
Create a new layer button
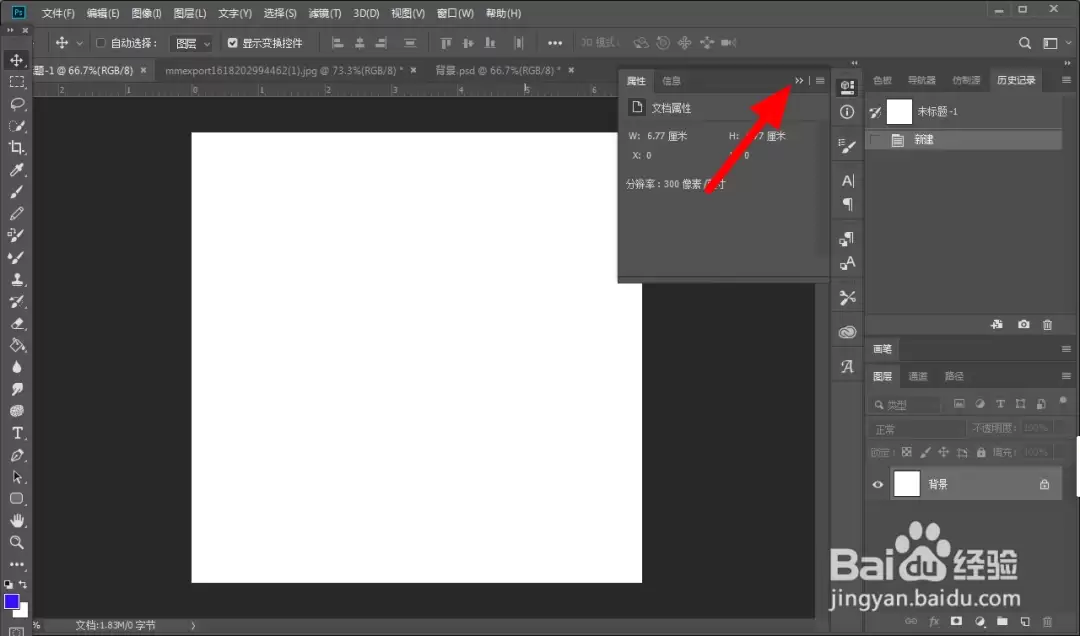click(x=1025, y=622)
